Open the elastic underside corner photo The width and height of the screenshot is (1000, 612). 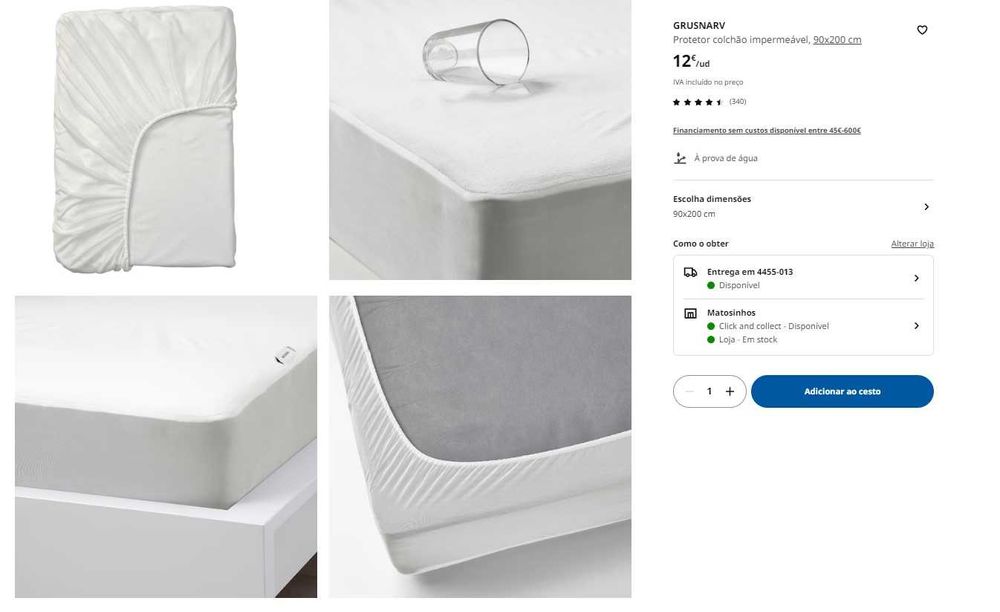(480, 446)
